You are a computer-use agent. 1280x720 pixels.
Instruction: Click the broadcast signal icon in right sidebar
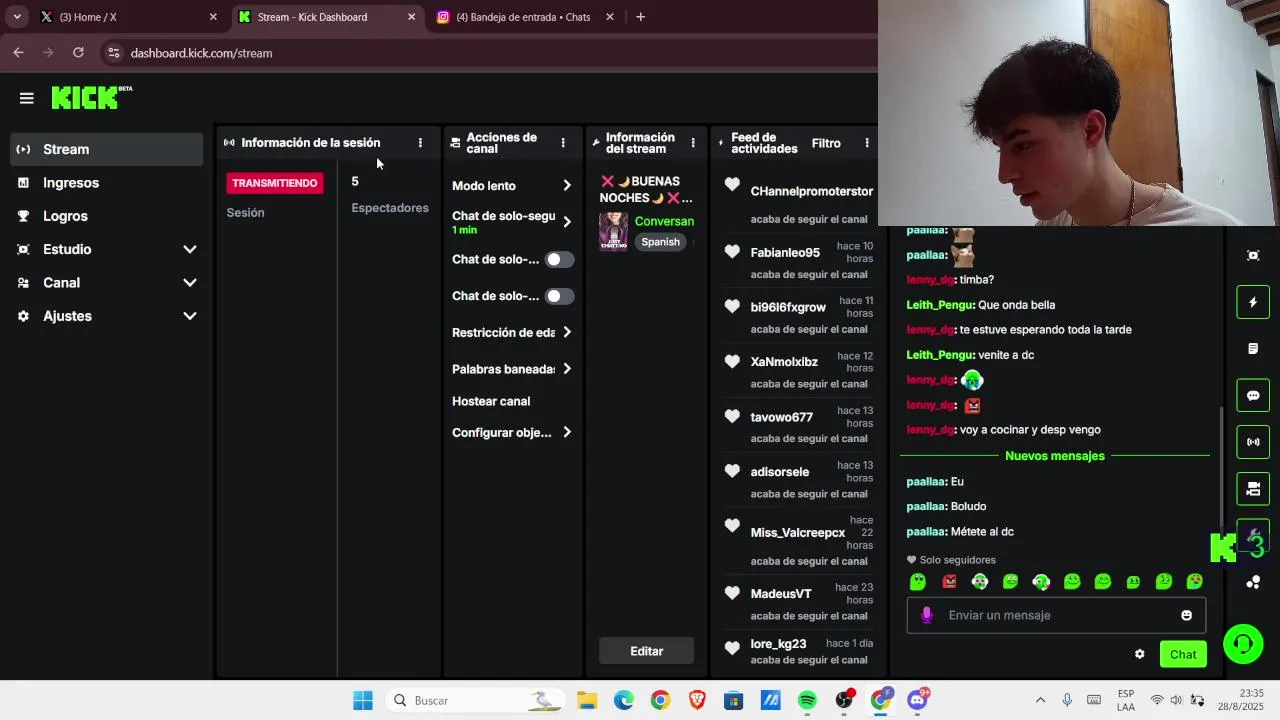pyautogui.click(x=1253, y=442)
